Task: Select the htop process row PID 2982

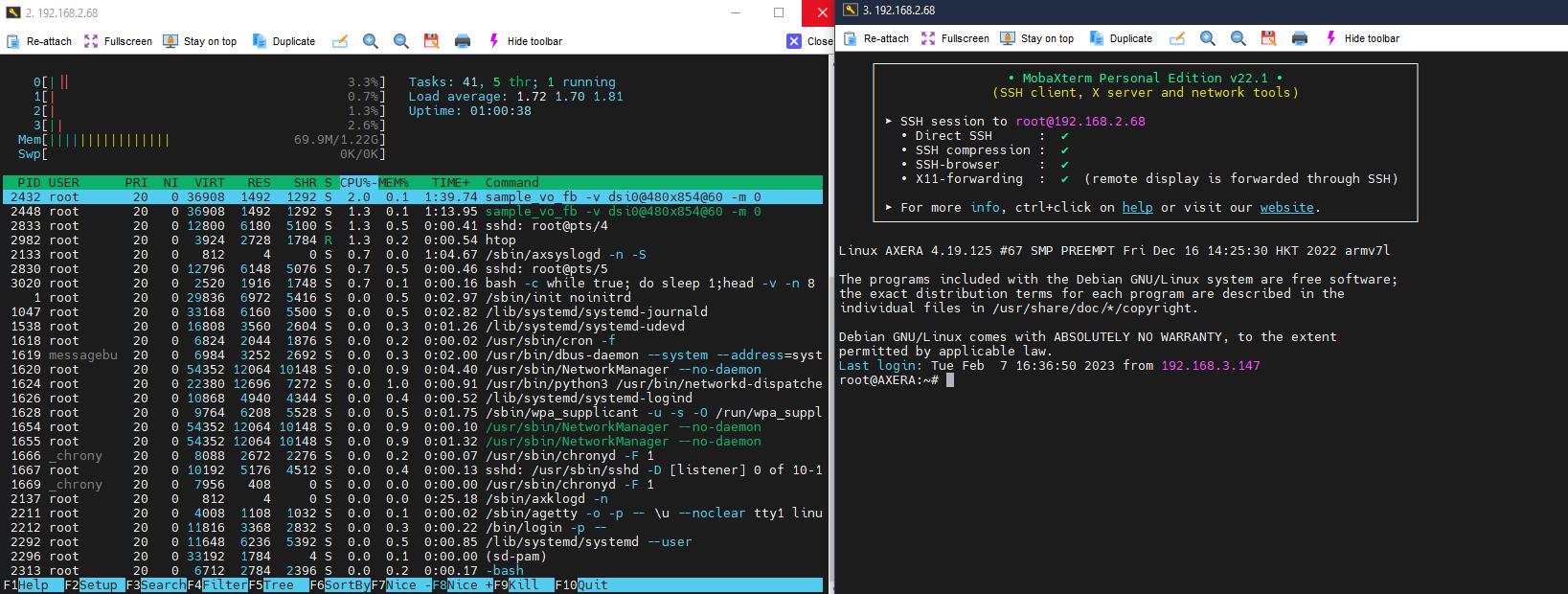Action: (413, 240)
